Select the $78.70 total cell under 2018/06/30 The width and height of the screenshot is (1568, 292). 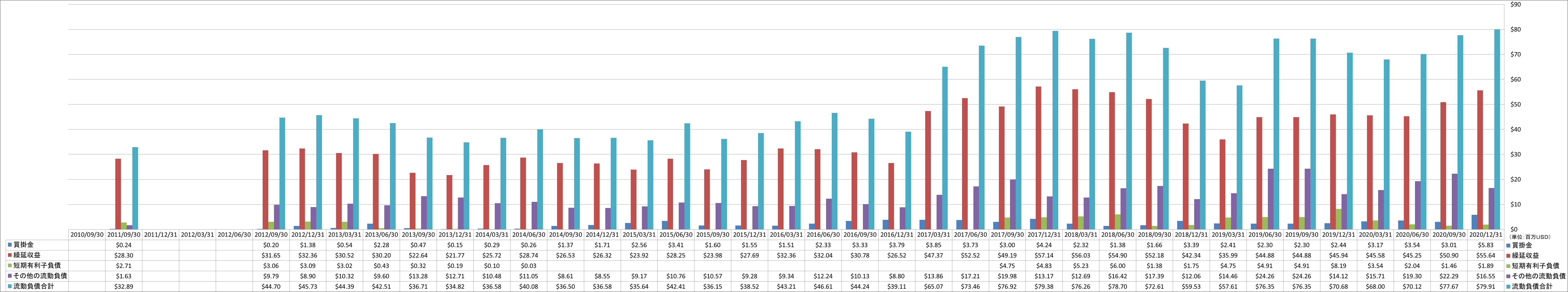(1118, 287)
